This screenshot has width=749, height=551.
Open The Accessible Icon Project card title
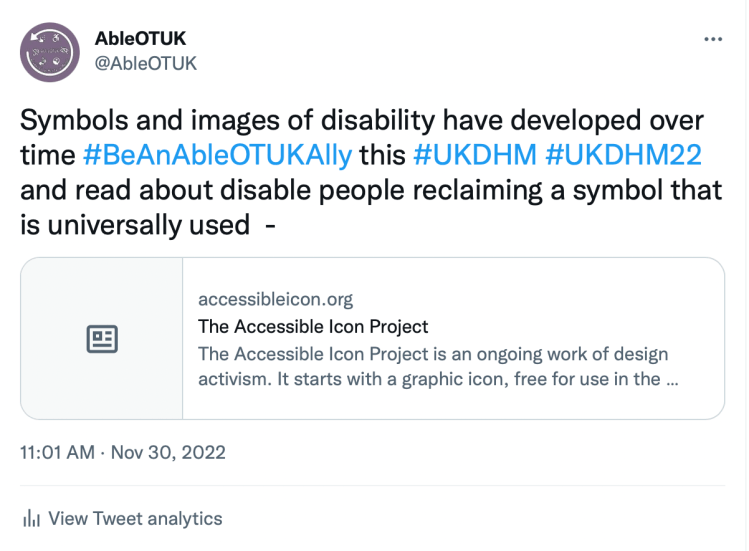tap(313, 326)
